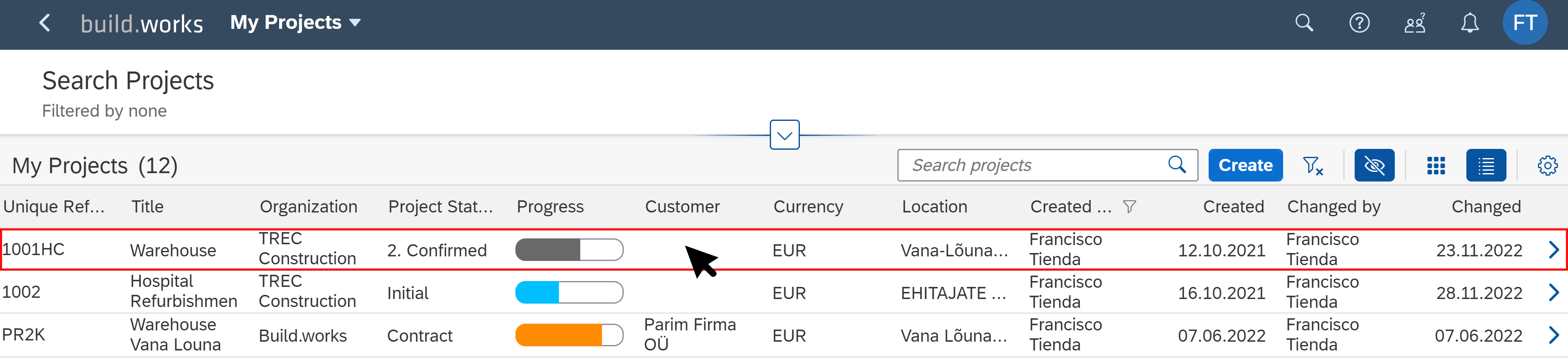Image resolution: width=1568 pixels, height=358 pixels.
Task: Open the My Projects dropdown menu
Action: (x=295, y=23)
